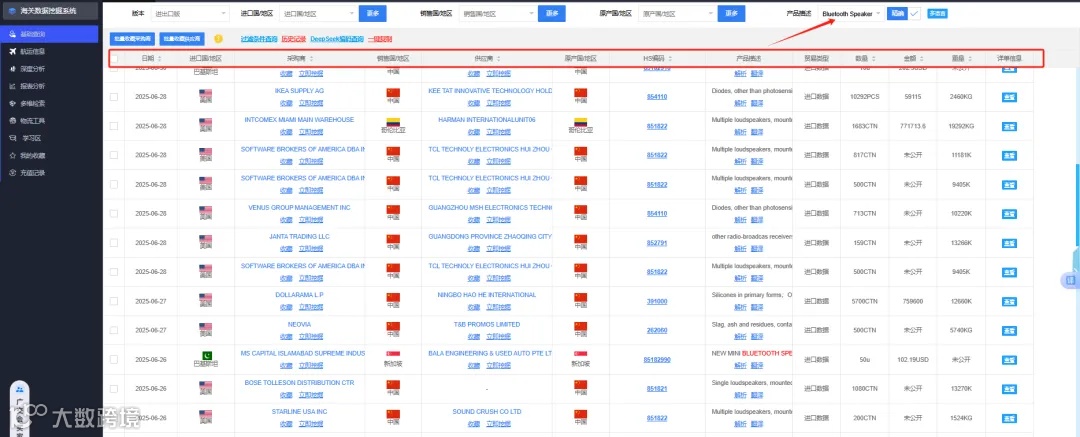Open the Bluetooth Speaker product description dropdown
The height and width of the screenshot is (437, 1080).
(x=851, y=13)
